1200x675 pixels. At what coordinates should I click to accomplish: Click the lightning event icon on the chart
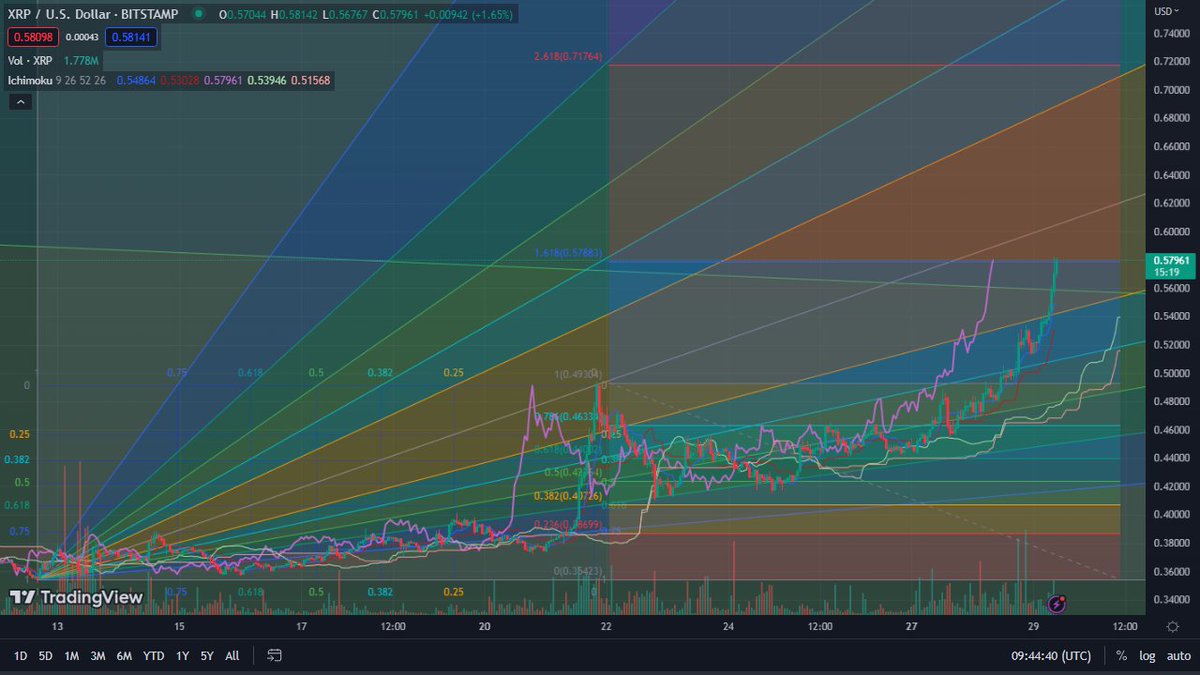(x=1055, y=604)
